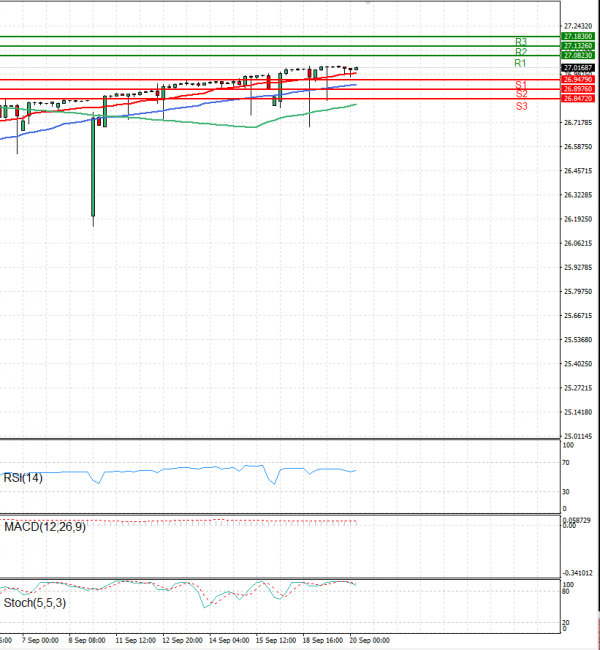Select the R2 resistance label
The image size is (600, 650).
(x=521, y=51)
